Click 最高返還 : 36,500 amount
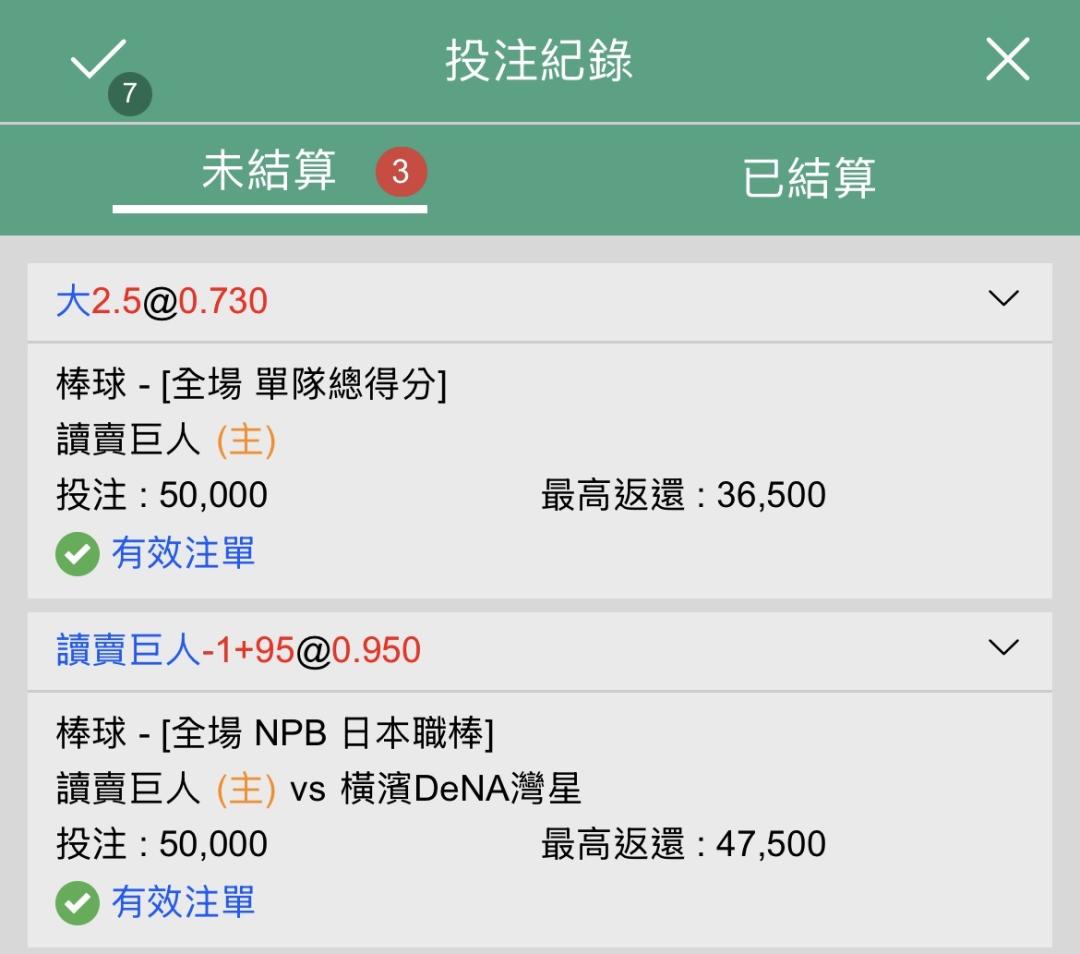Screen dimensions: 1080x954 (x=683, y=495)
